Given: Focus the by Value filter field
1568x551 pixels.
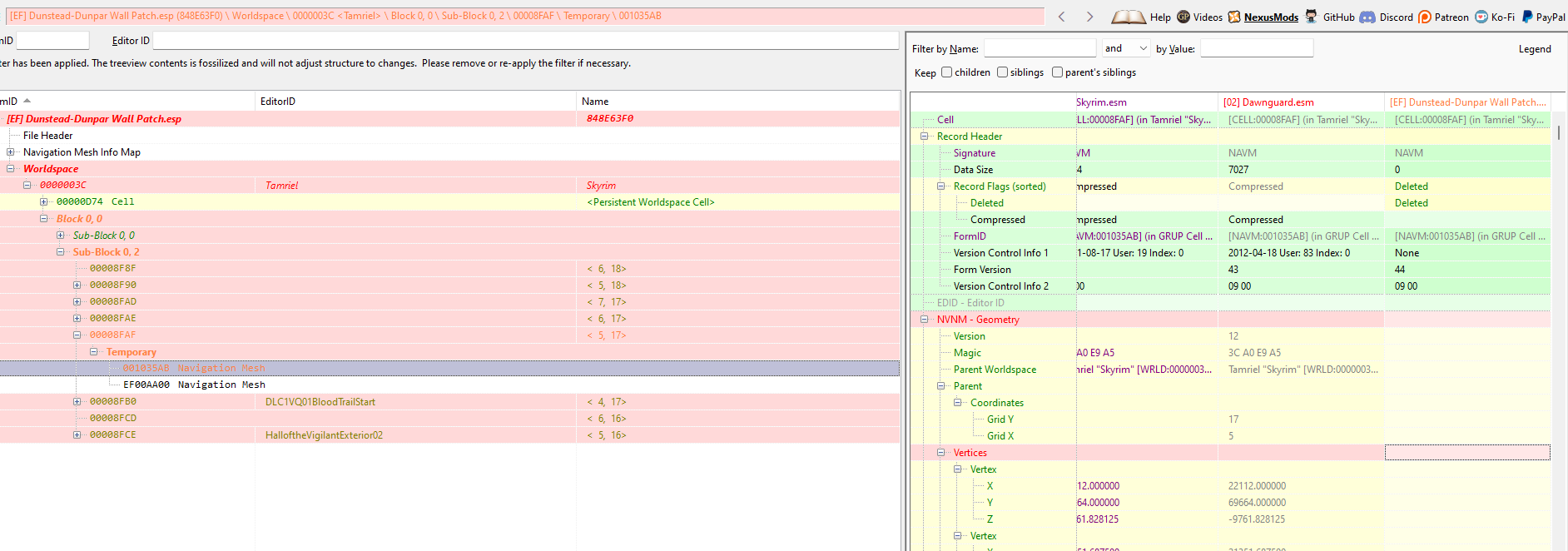Looking at the screenshot, I should pos(1257,48).
